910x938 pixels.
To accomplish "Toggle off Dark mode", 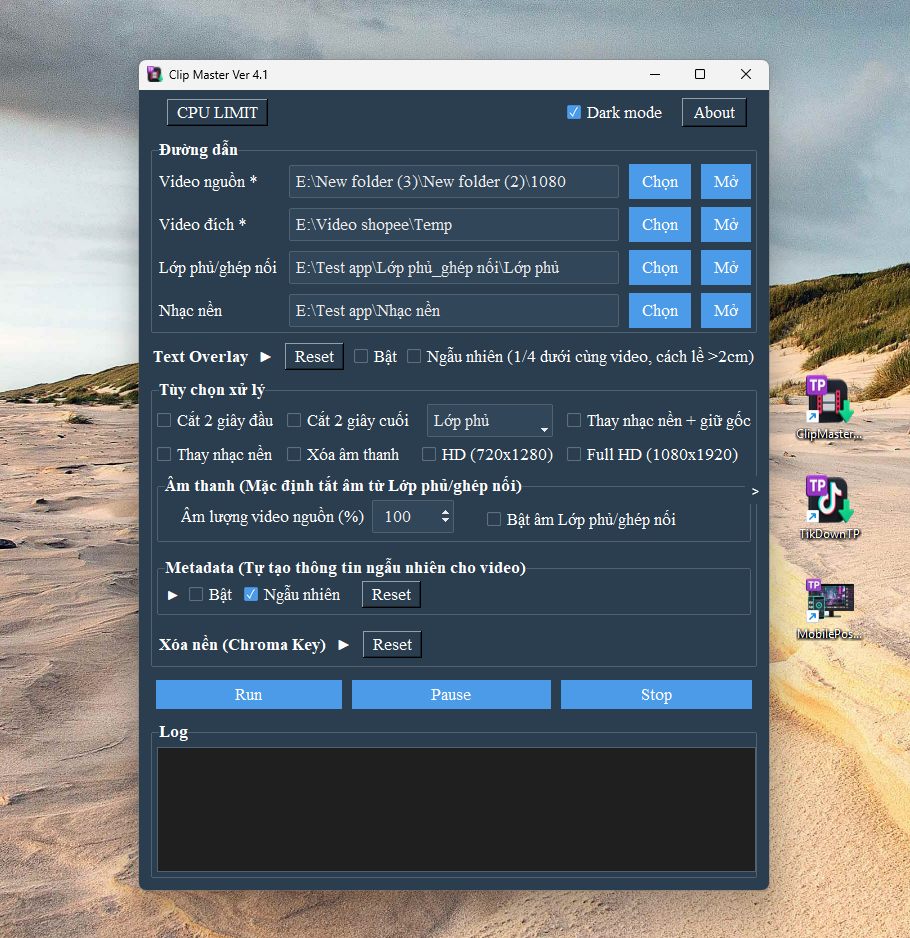I will (573, 112).
